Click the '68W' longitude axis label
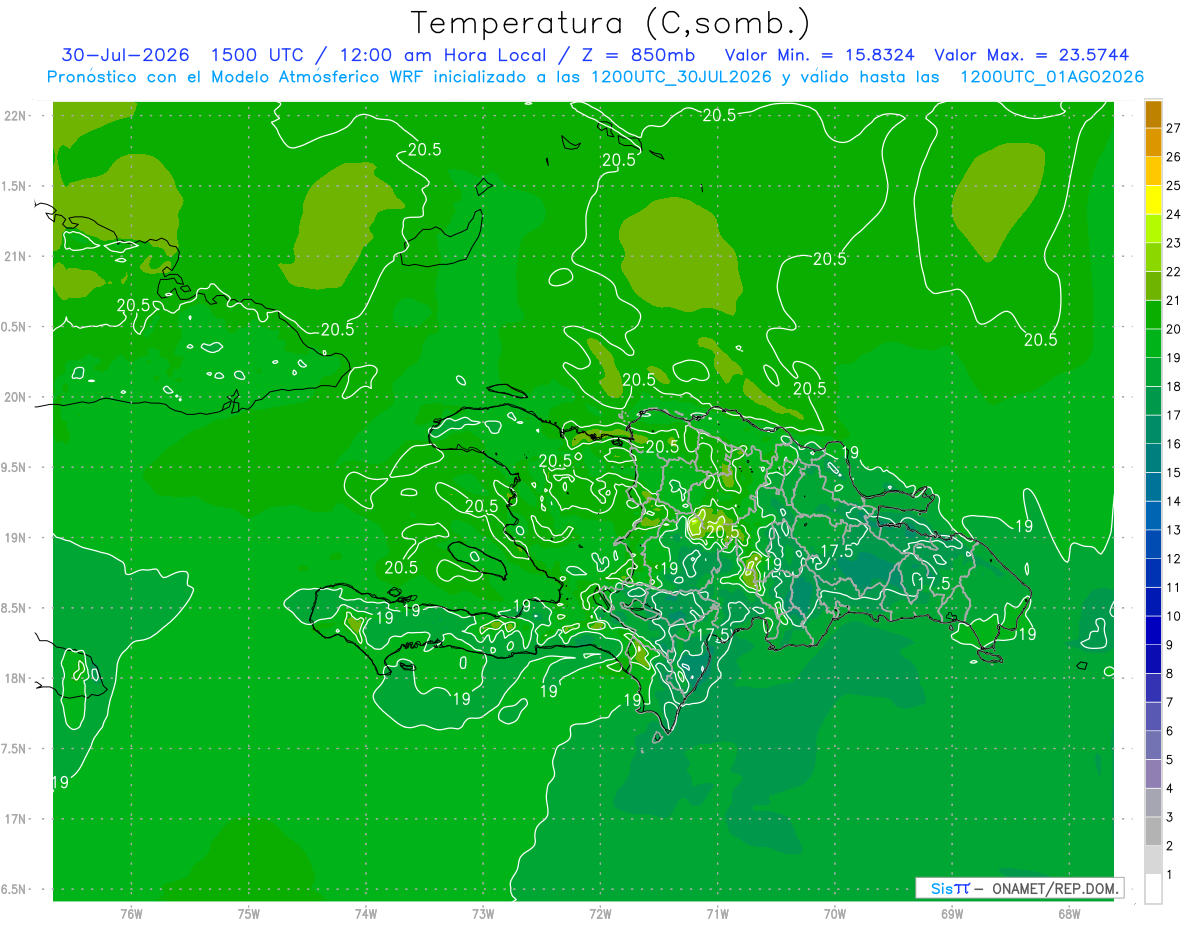 coord(1069,914)
